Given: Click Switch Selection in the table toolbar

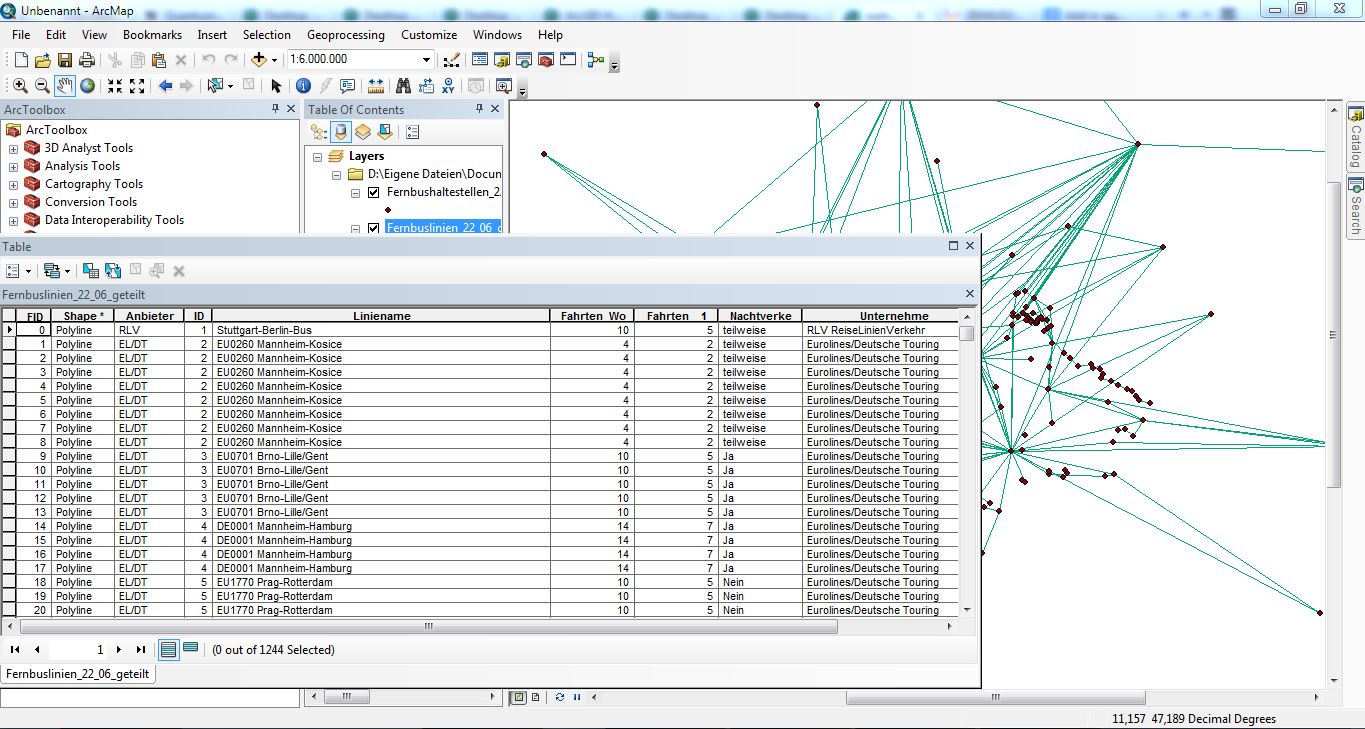Looking at the screenshot, I should (113, 271).
